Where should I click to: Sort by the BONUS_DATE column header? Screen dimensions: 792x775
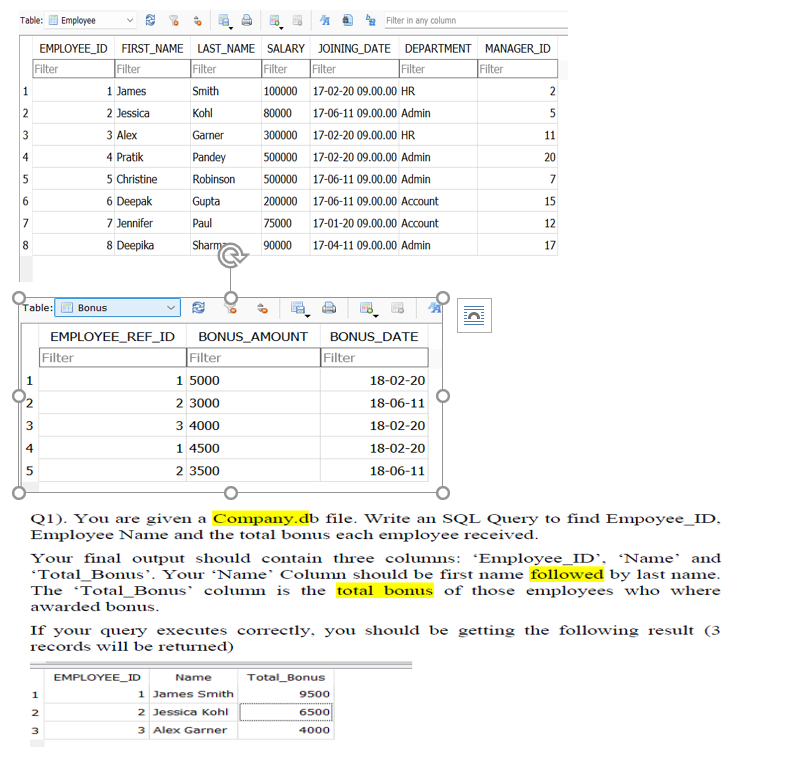pyautogui.click(x=374, y=336)
